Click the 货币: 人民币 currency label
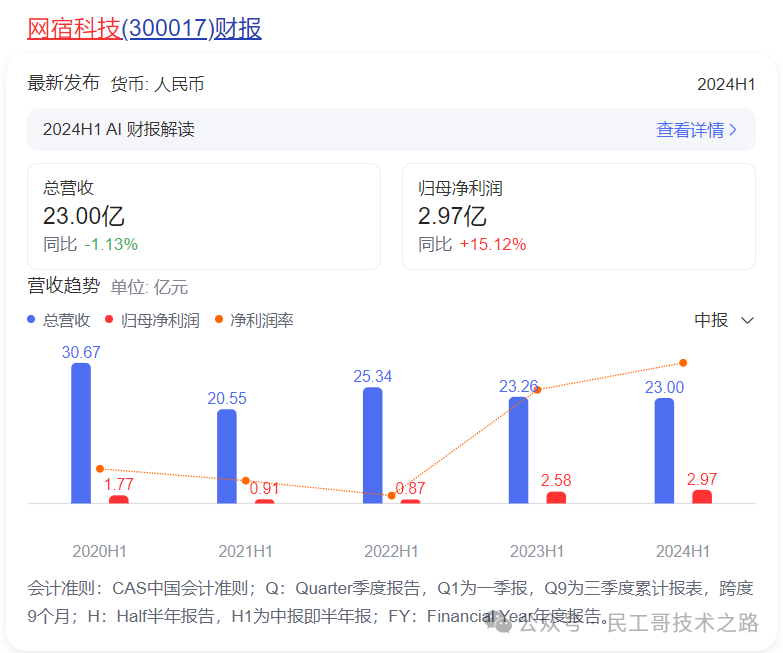 coord(157,84)
